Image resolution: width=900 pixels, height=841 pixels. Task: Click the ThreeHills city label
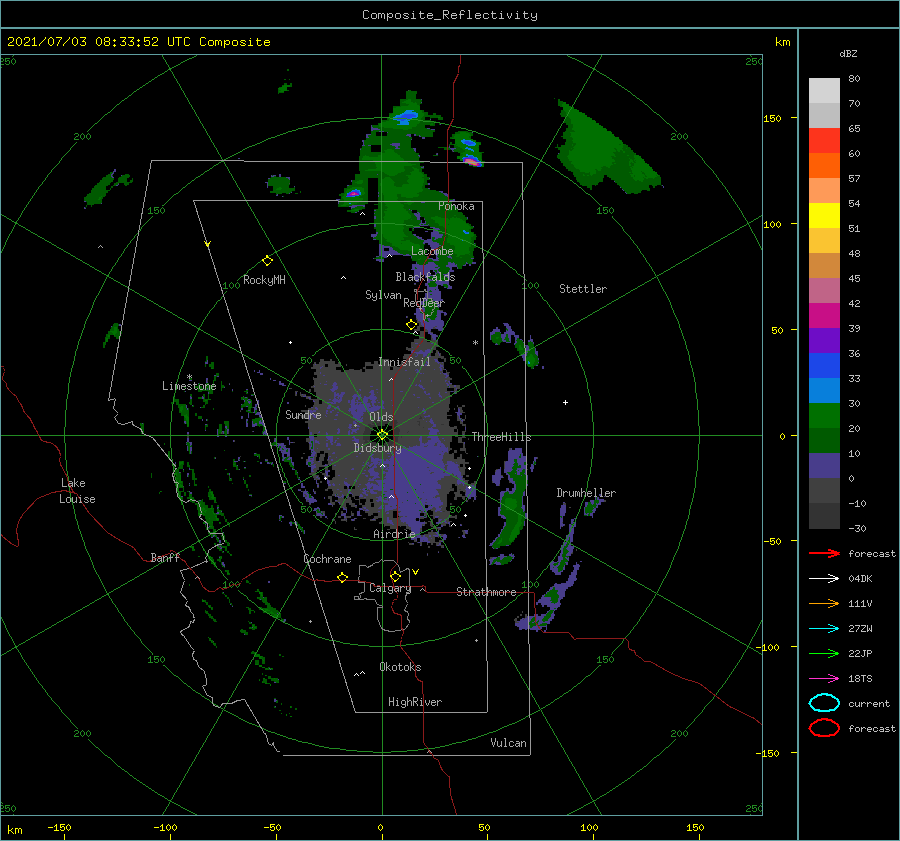pyautogui.click(x=502, y=437)
